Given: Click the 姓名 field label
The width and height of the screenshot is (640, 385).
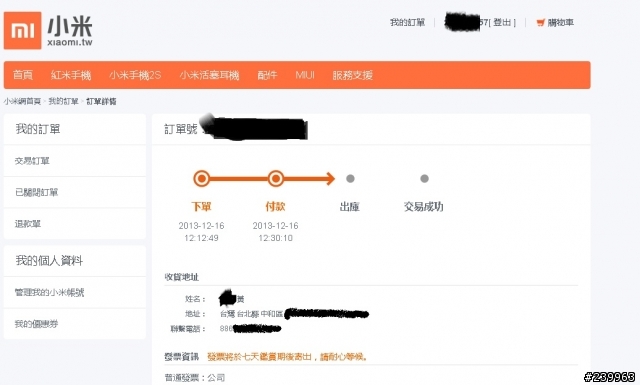Looking at the screenshot, I should coord(196,299).
